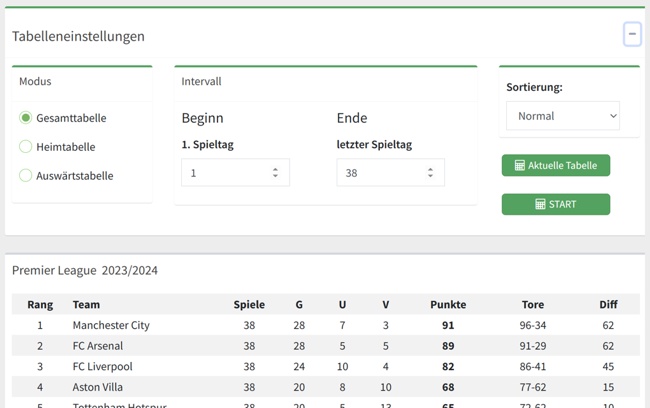Select the Gesamttabelle radio option

coord(26,118)
